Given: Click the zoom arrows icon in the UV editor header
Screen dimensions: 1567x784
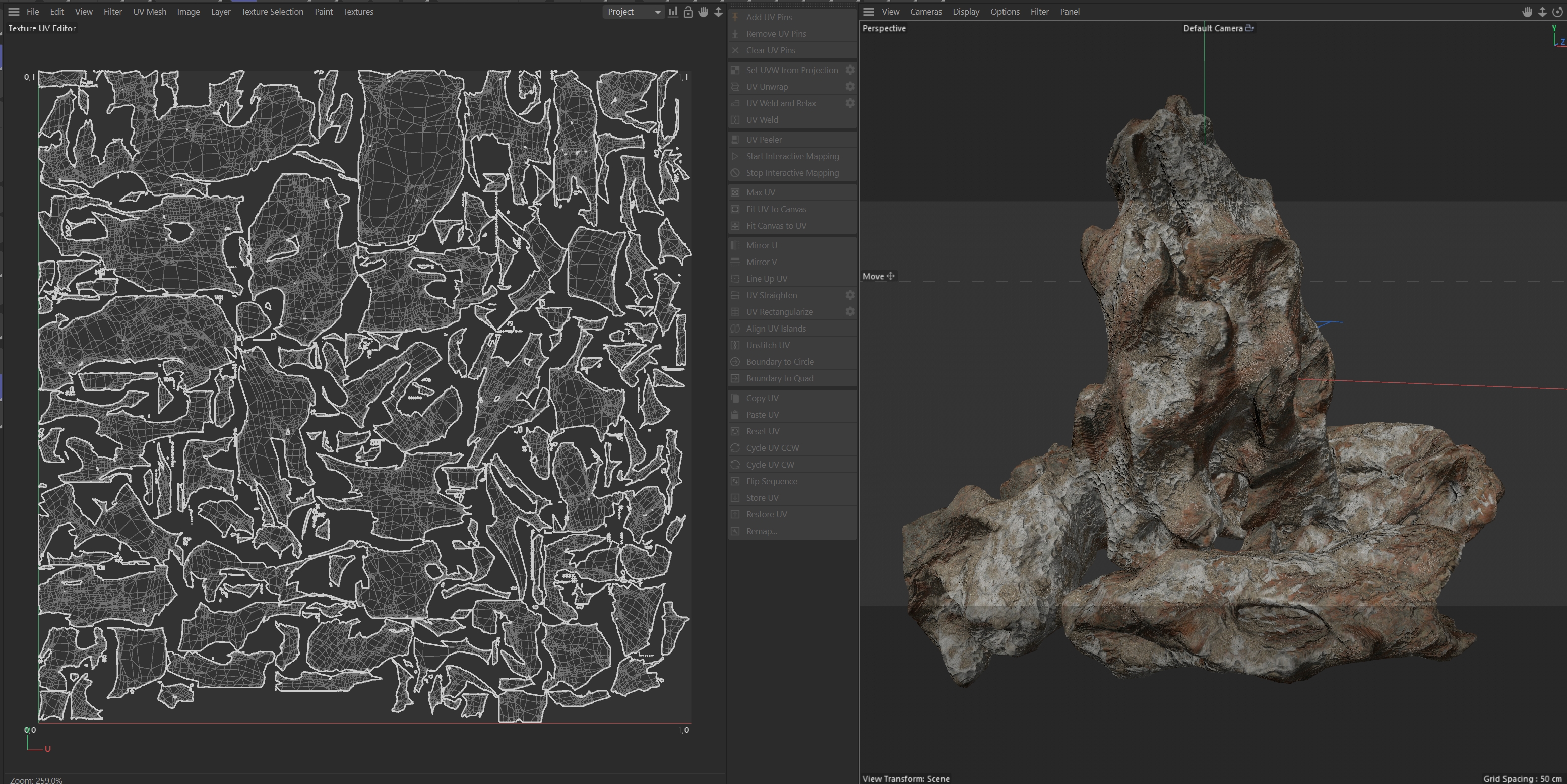Looking at the screenshot, I should coord(718,12).
